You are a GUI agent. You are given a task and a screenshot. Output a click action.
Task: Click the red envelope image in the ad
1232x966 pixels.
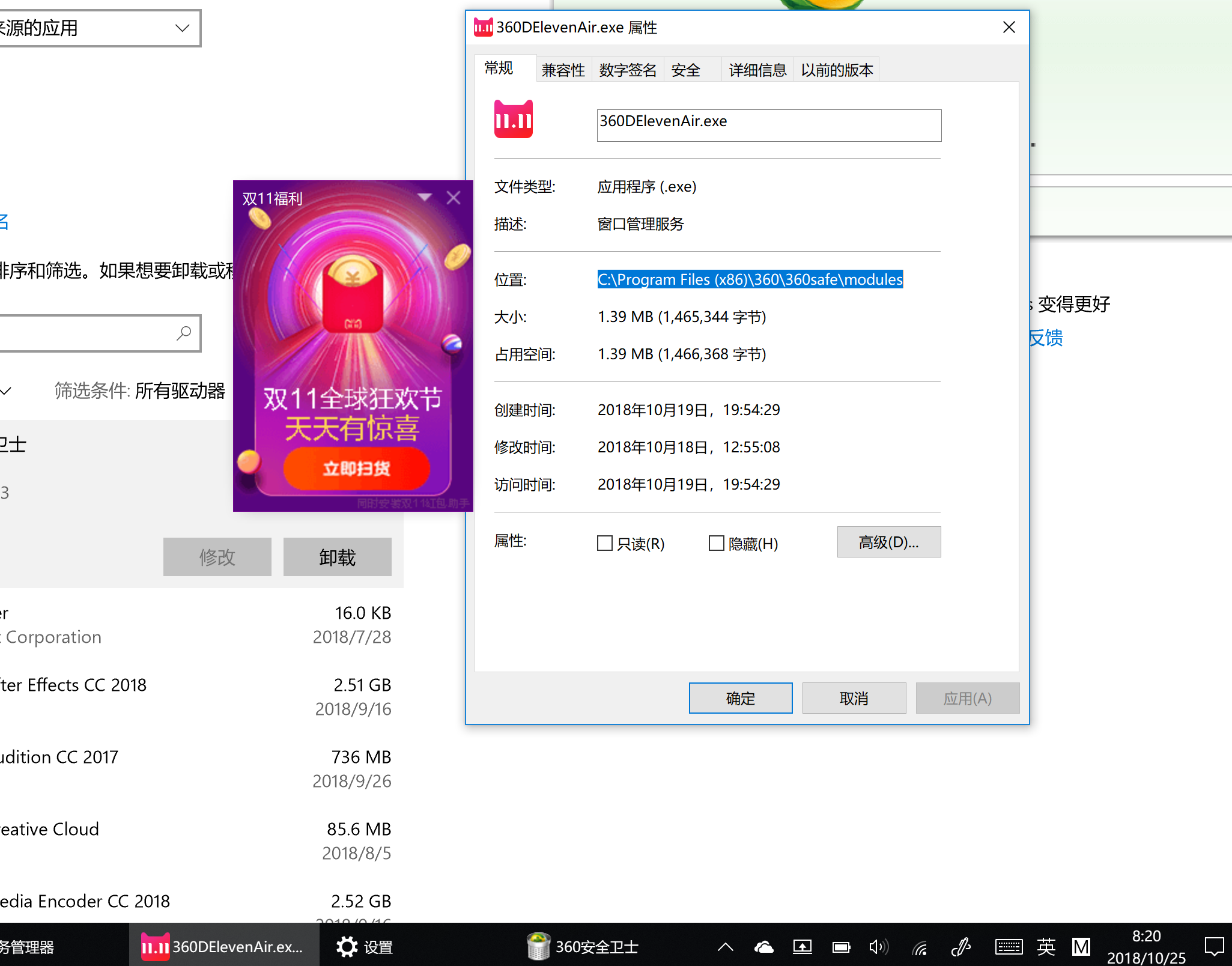(353, 294)
